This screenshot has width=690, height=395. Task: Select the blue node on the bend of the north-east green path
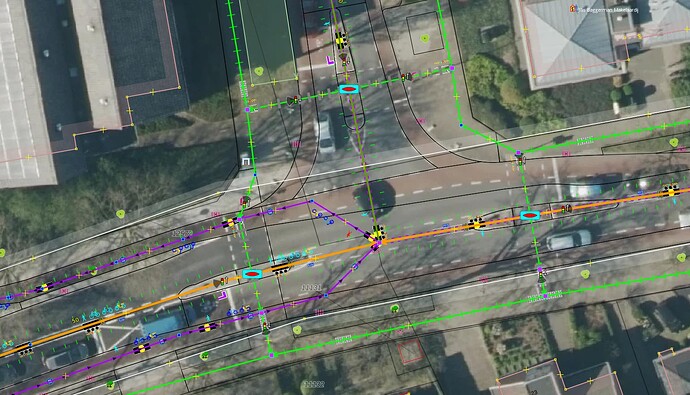tap(461, 125)
